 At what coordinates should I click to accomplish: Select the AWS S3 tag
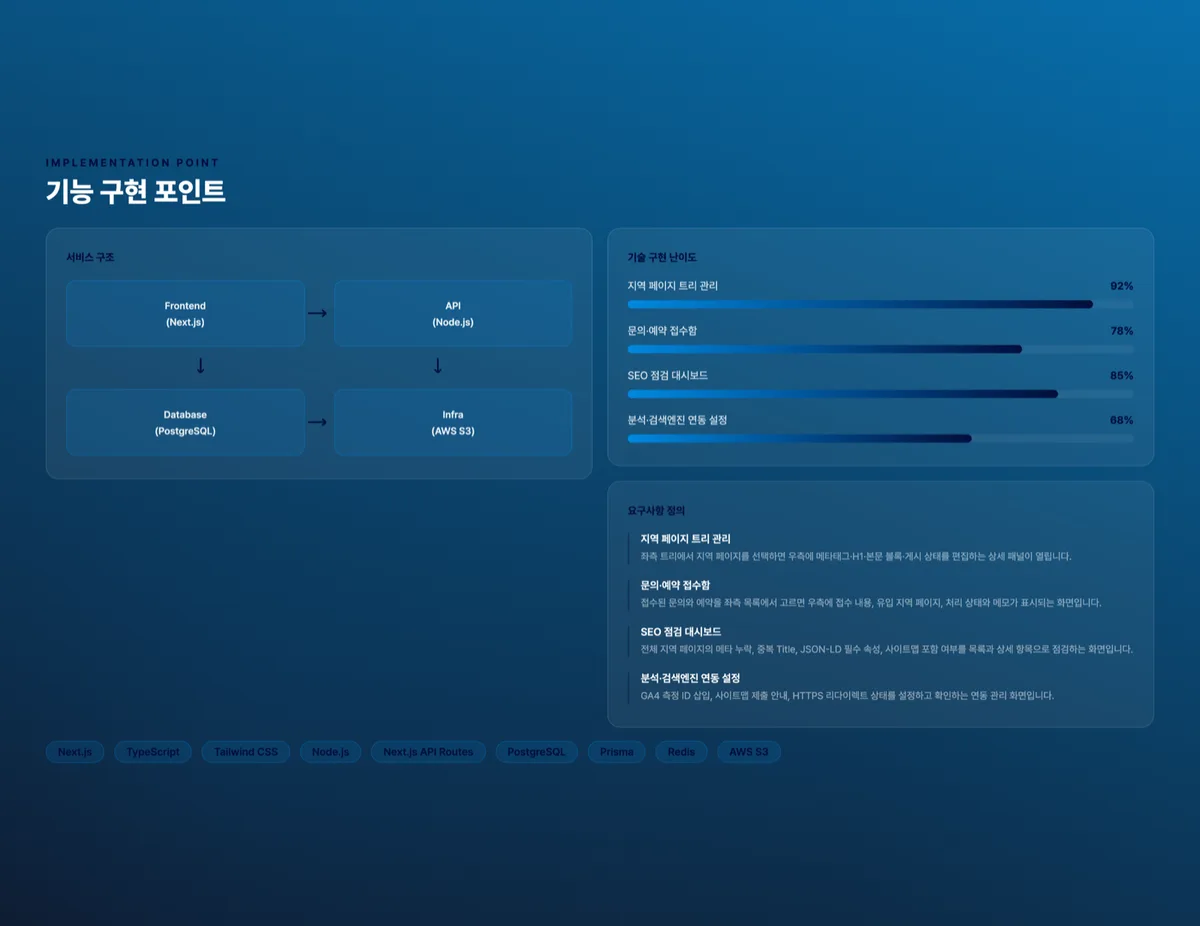pyautogui.click(x=749, y=752)
